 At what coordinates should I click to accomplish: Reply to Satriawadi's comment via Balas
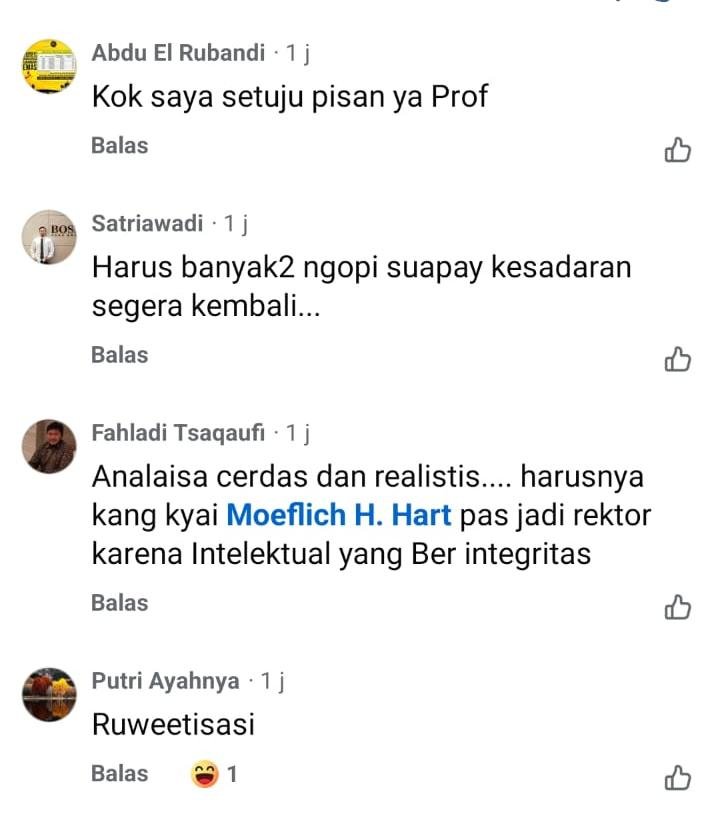tap(120, 355)
